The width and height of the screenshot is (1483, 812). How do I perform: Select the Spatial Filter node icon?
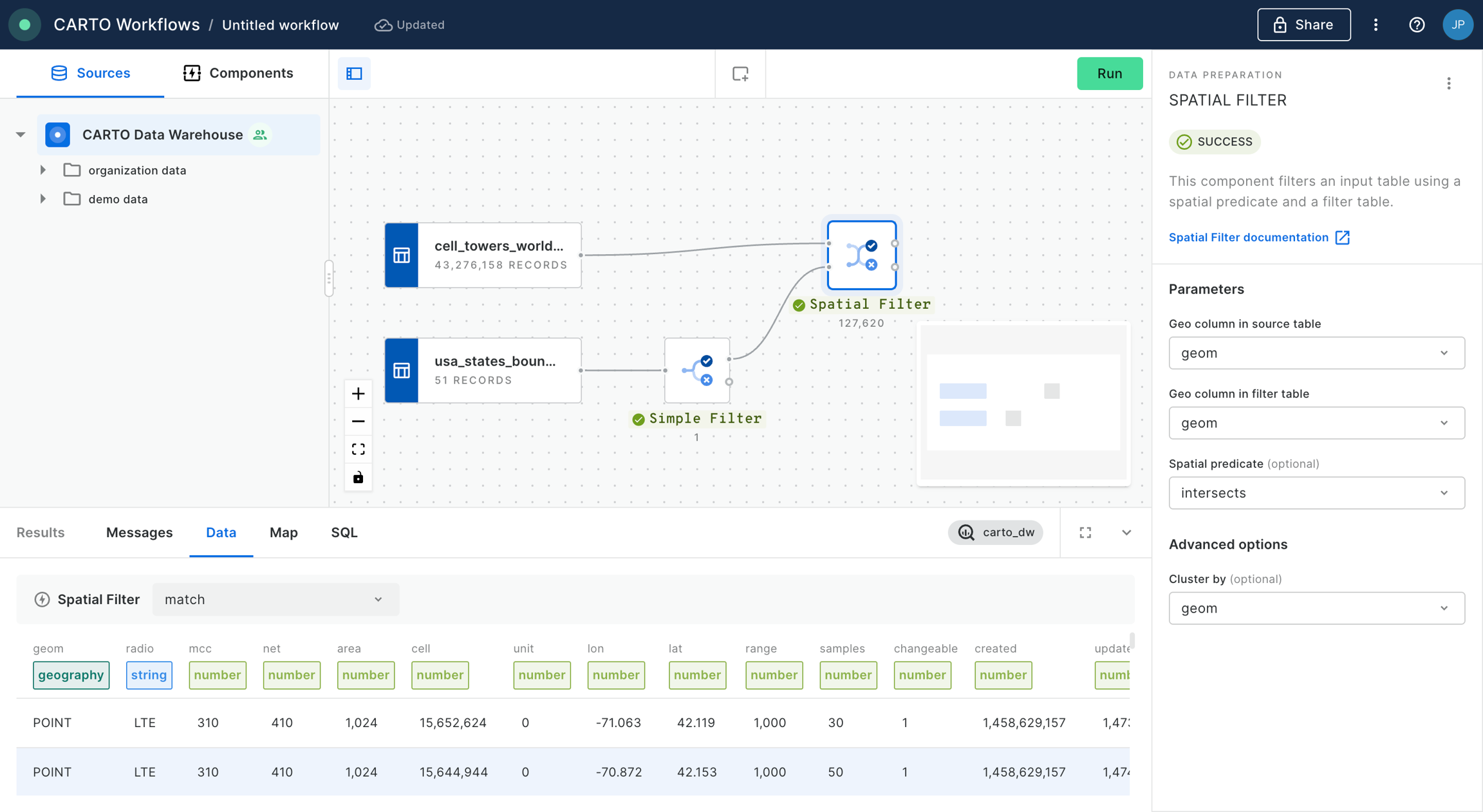(x=861, y=255)
